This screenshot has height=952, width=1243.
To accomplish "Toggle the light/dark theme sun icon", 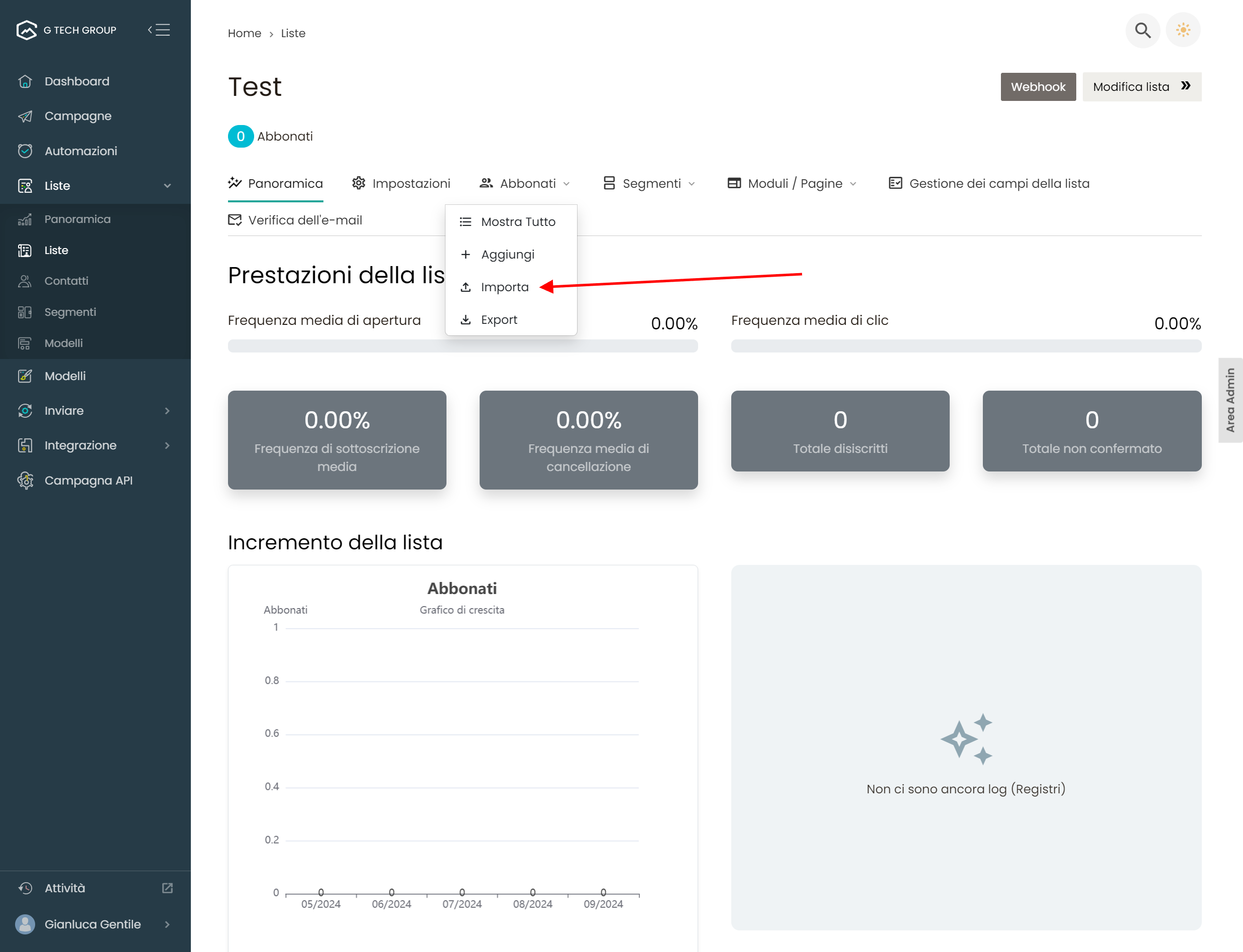I will point(1183,30).
